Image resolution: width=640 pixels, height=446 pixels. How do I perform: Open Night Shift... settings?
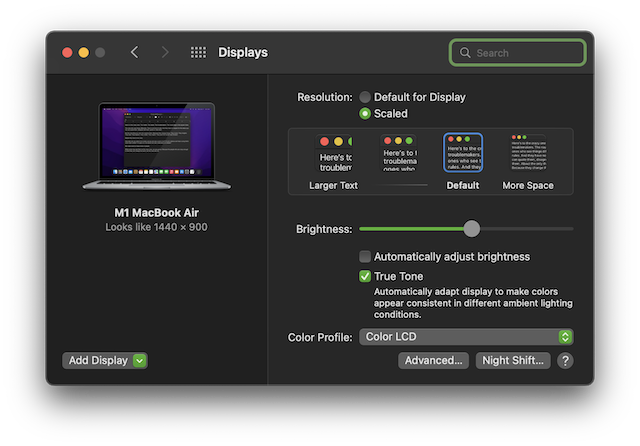tap(513, 361)
